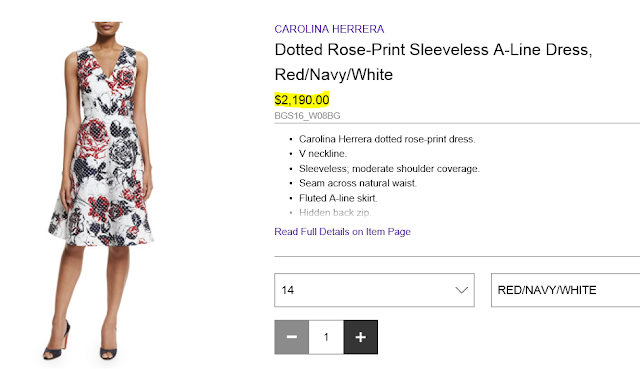Click the Sleeveless, moderate shoulder coverage line
Screen dimensions: 640x369
click(389, 169)
